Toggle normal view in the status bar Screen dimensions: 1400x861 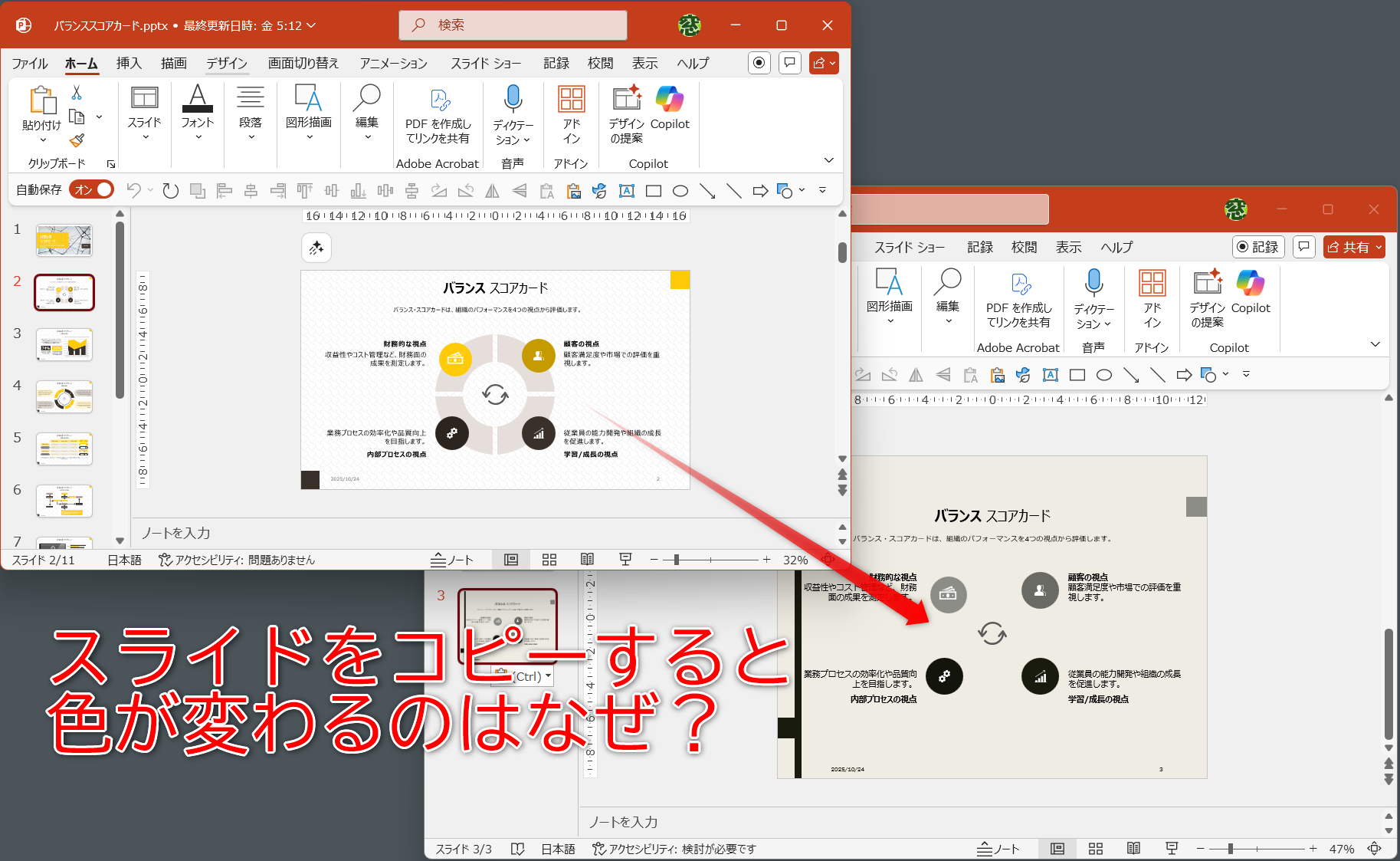pos(511,560)
